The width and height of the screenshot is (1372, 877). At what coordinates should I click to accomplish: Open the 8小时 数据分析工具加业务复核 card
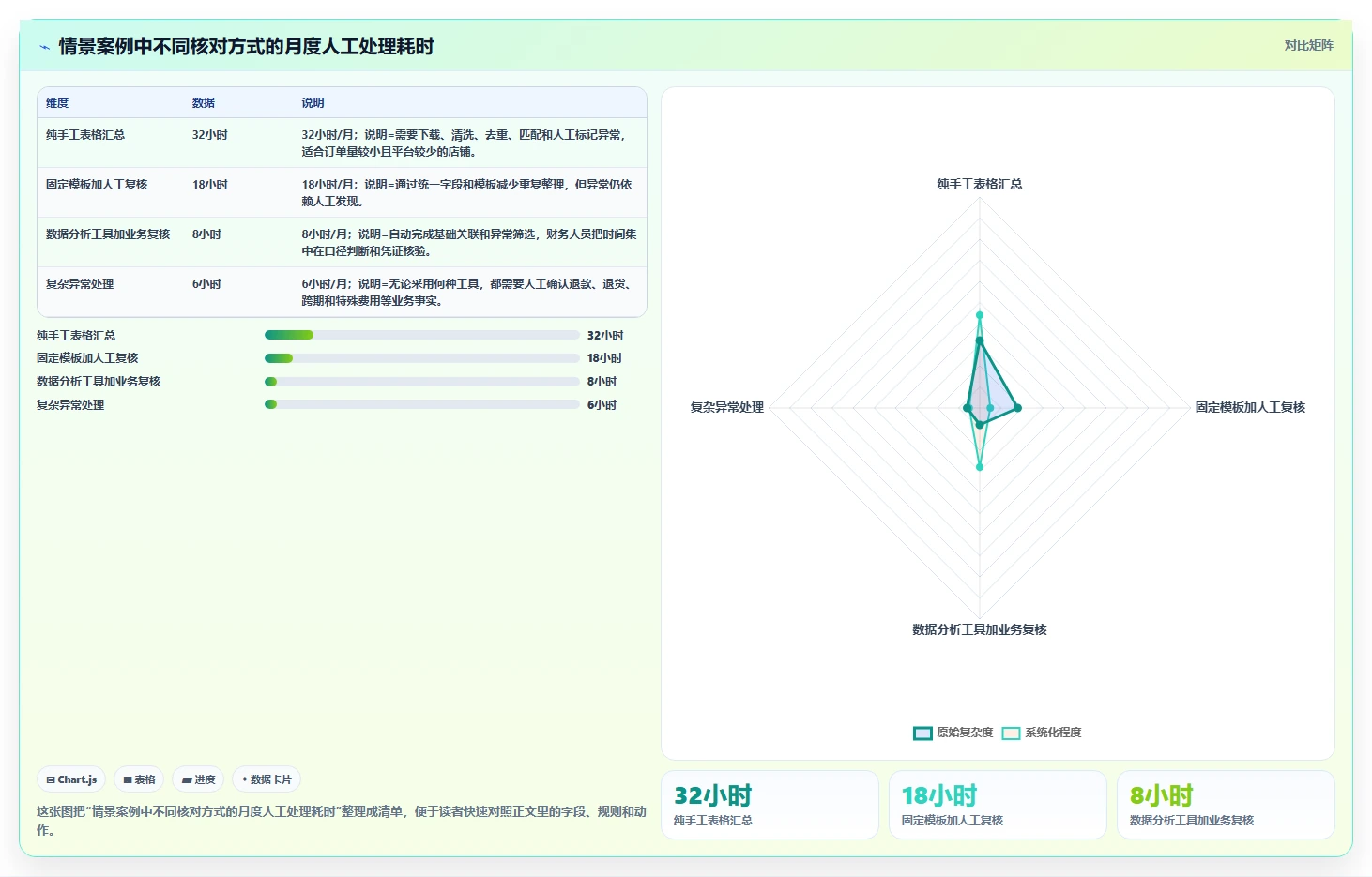coord(1226,805)
